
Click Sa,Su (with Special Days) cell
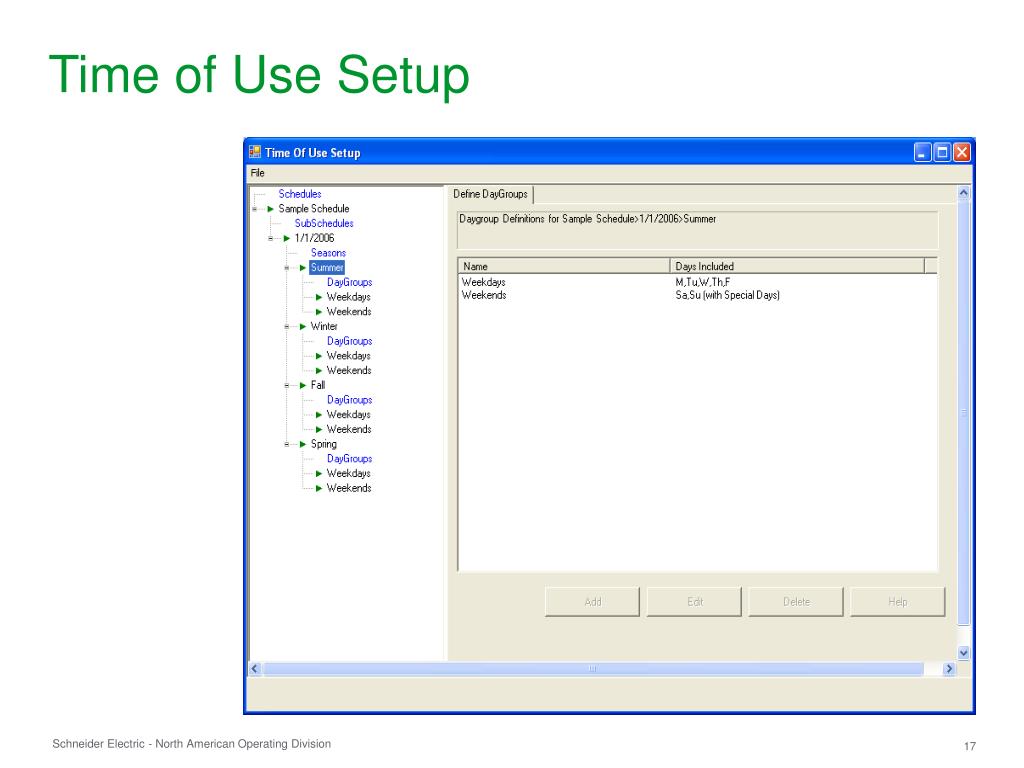[x=728, y=295]
